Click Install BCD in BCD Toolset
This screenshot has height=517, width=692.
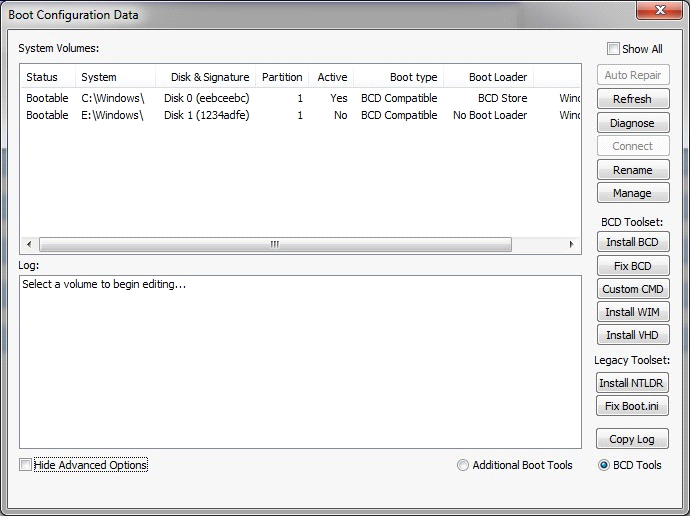click(x=633, y=242)
